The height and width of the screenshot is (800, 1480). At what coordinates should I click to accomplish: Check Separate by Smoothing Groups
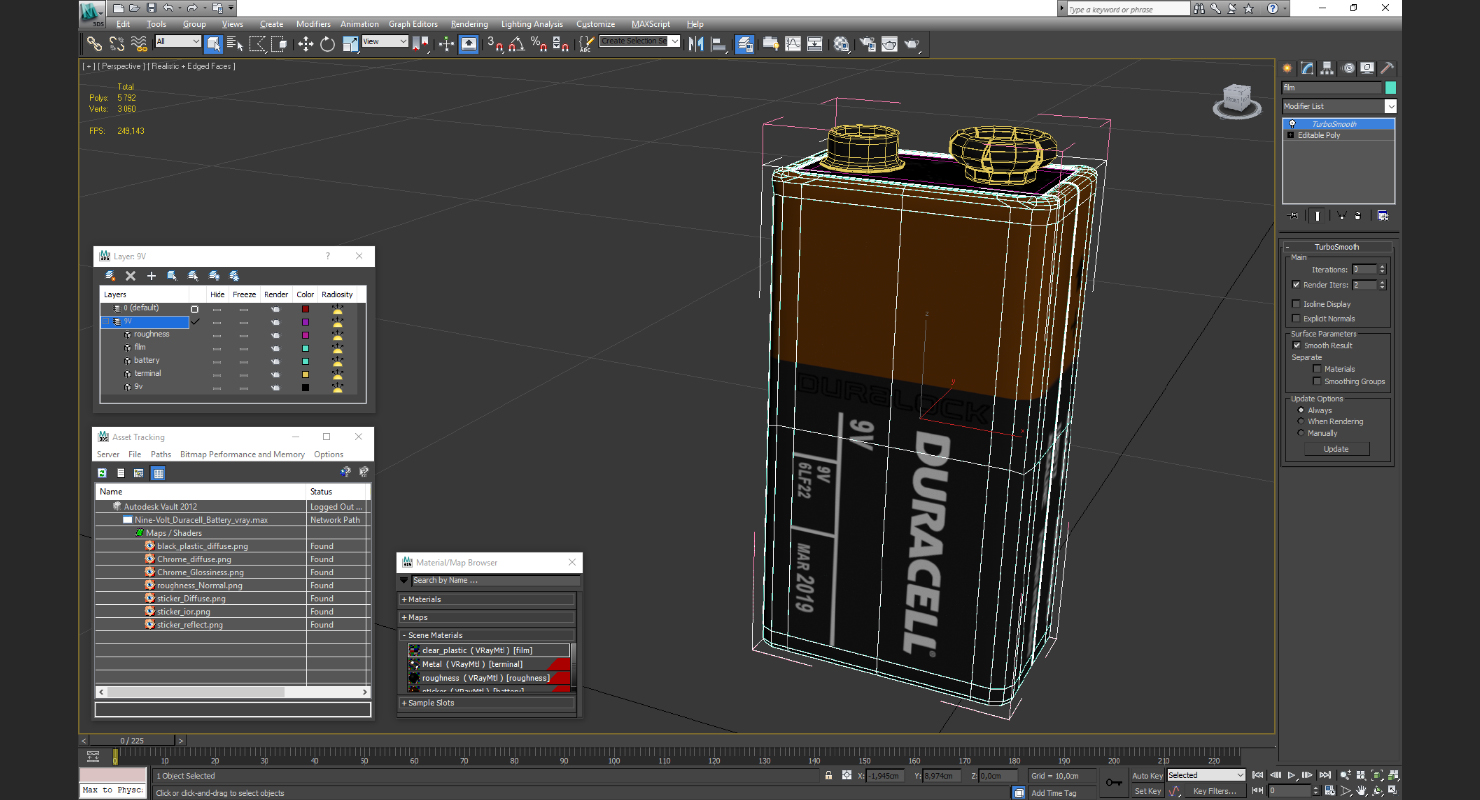[1317, 381]
